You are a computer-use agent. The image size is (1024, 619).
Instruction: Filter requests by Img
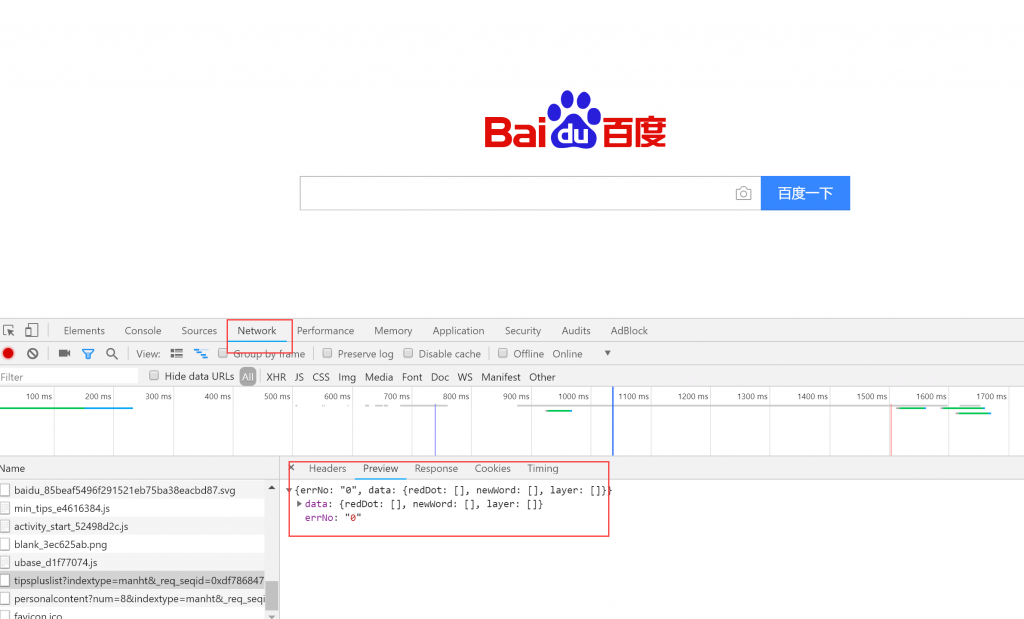click(347, 377)
